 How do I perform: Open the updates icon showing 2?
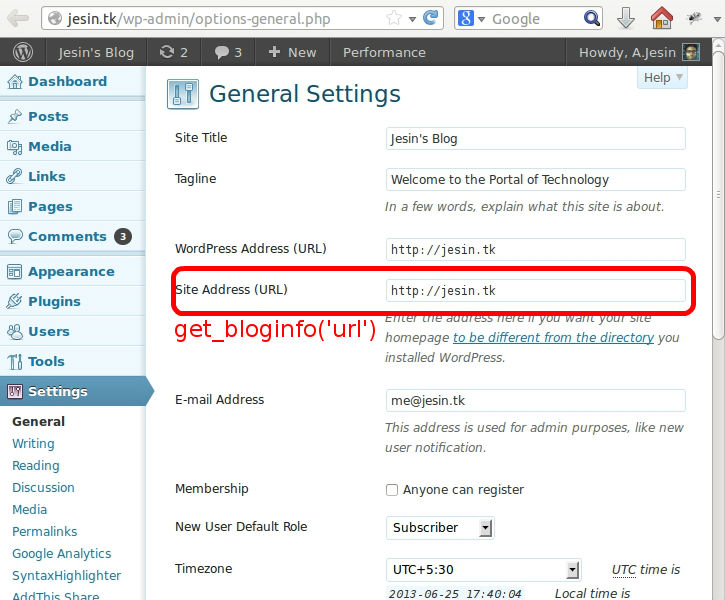174,52
